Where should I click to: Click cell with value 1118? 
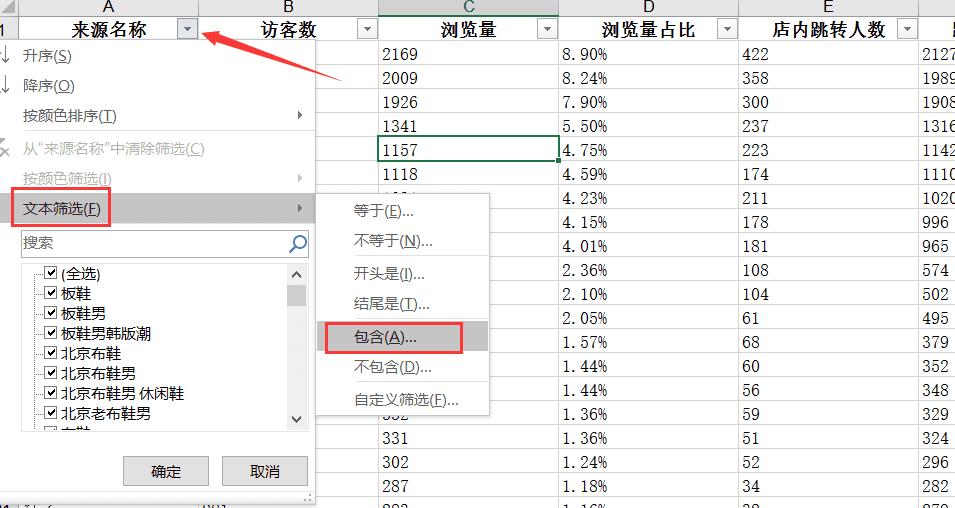coord(468,174)
